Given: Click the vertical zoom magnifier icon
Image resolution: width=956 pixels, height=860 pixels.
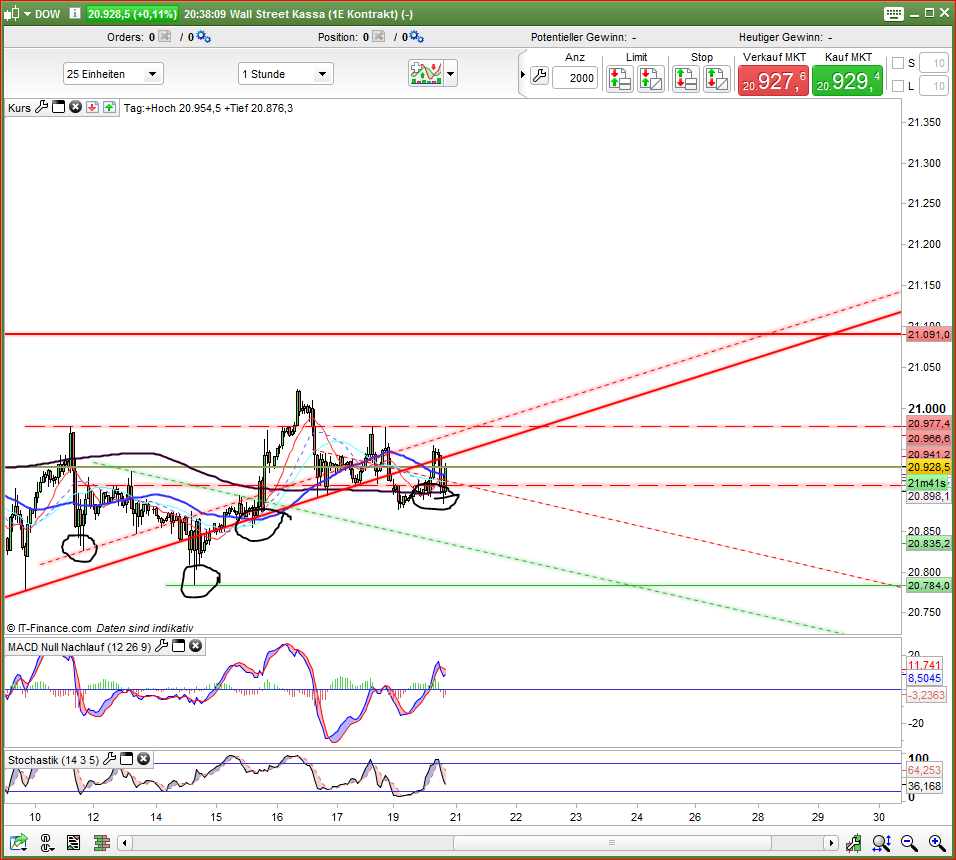Looking at the screenshot, I should tap(882, 843).
